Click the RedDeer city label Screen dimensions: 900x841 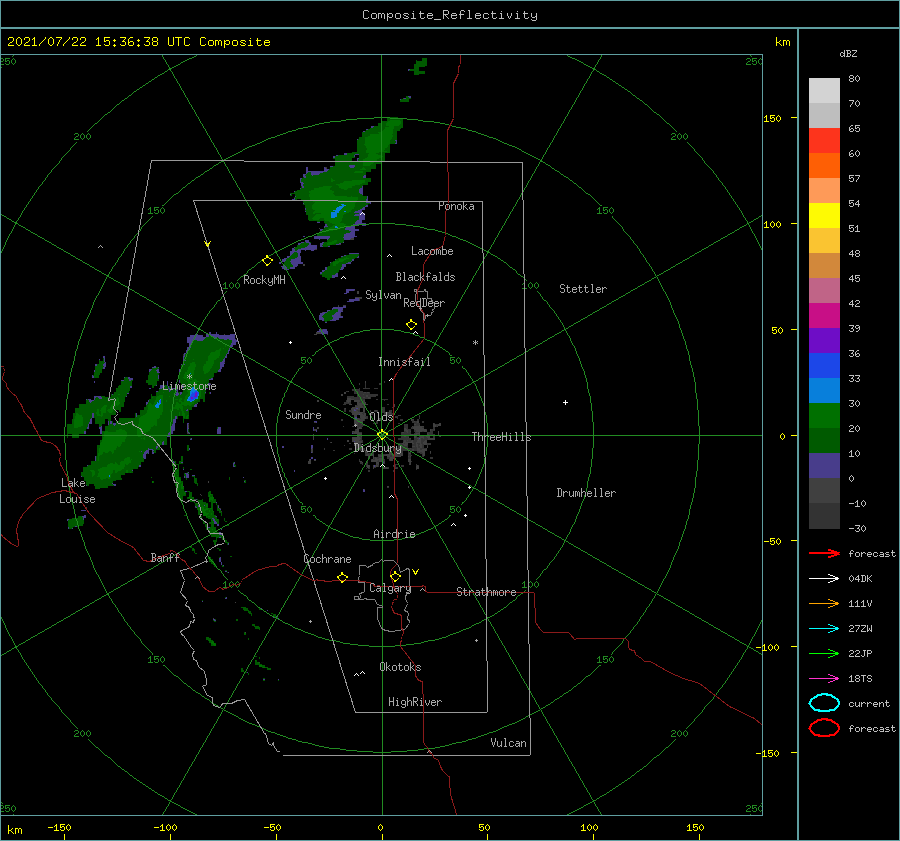(424, 303)
